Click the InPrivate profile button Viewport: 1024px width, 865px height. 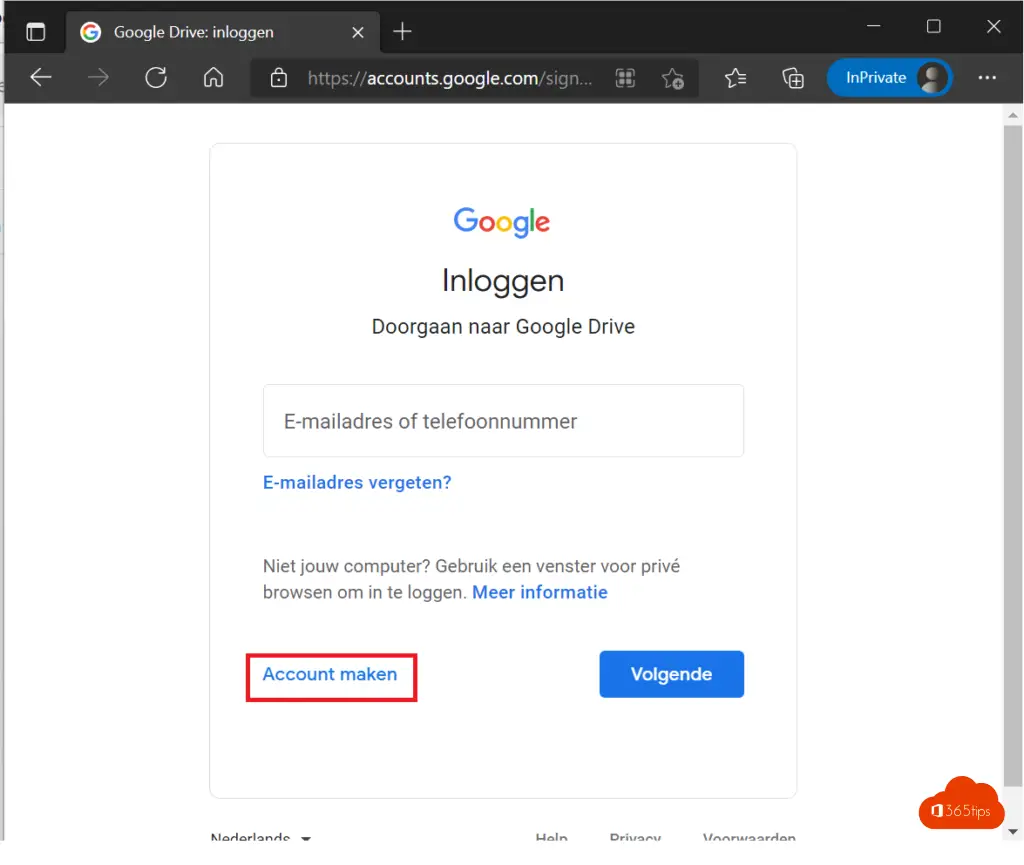click(x=889, y=78)
